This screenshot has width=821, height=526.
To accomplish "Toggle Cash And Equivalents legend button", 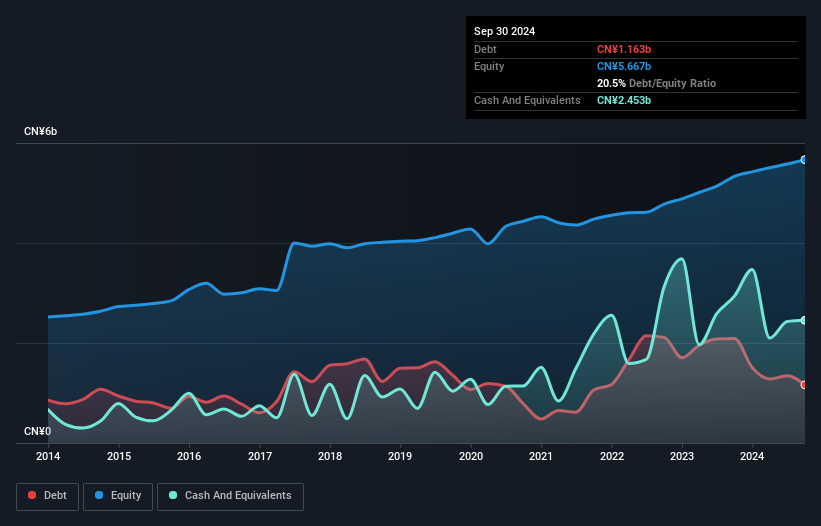I will tap(230, 496).
